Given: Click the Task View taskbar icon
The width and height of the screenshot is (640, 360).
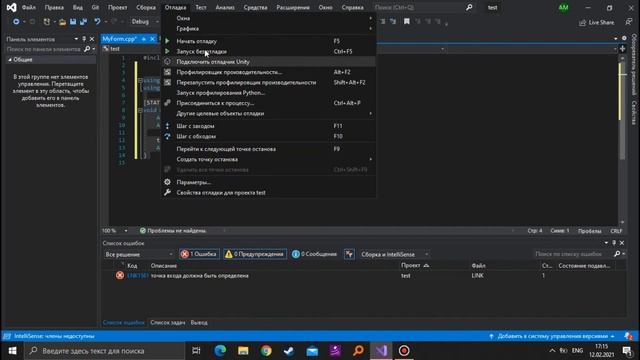Looking at the screenshot, I should coord(196,351).
